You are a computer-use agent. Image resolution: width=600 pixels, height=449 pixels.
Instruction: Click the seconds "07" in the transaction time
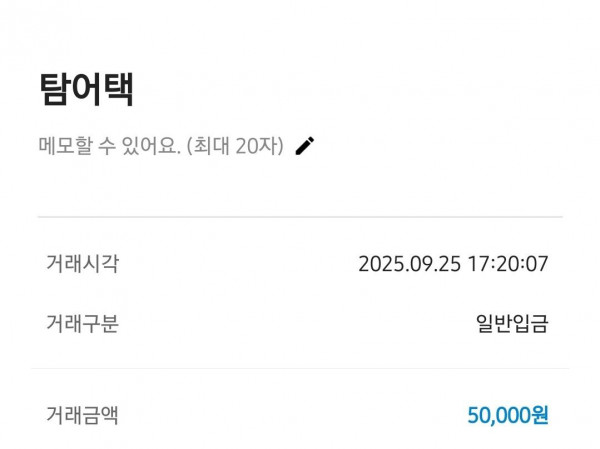(x=536, y=265)
